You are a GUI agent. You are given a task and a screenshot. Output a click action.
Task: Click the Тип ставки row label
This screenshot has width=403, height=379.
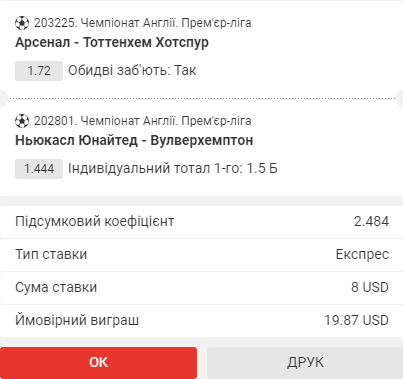click(51, 255)
